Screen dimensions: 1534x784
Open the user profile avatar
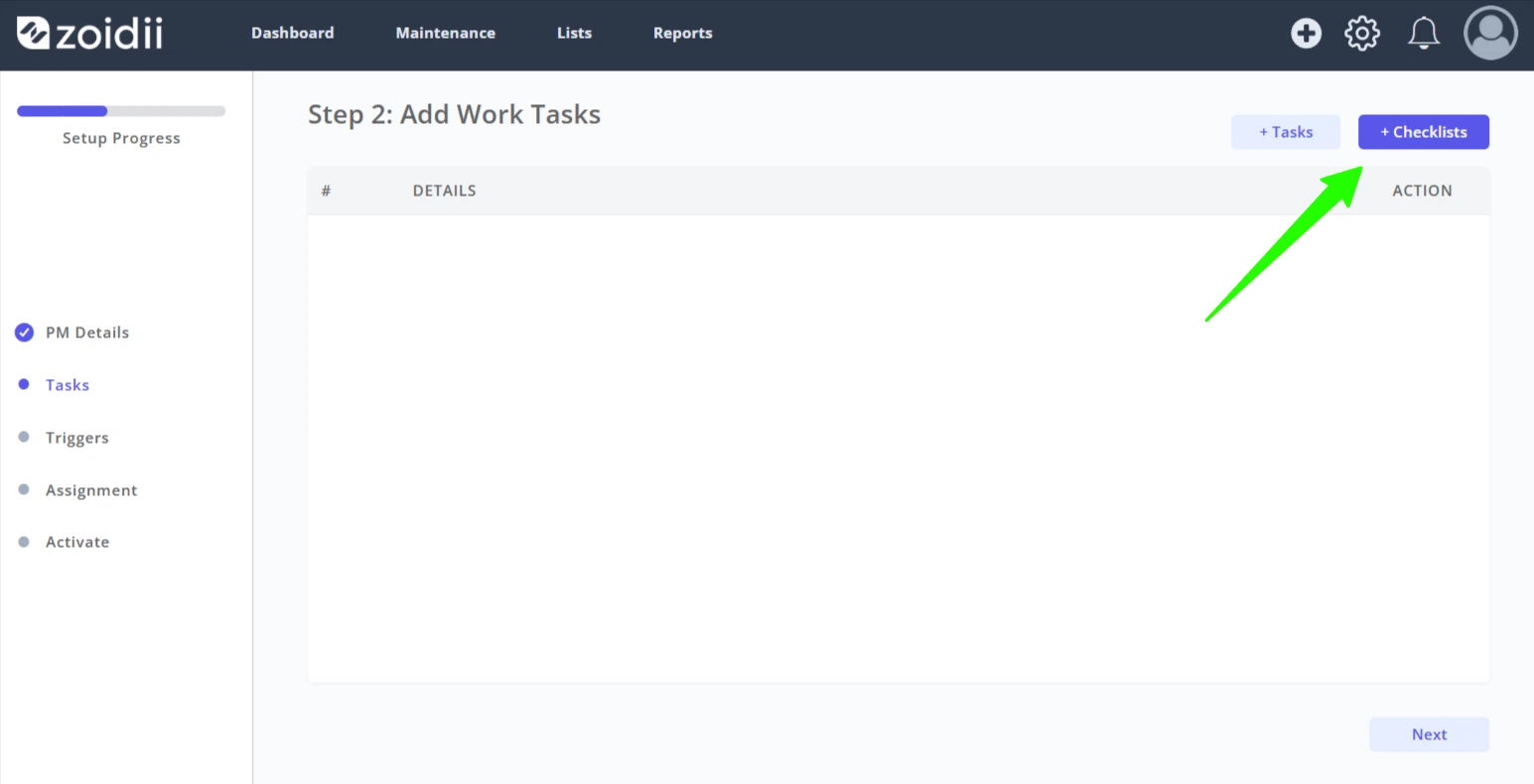(x=1490, y=33)
